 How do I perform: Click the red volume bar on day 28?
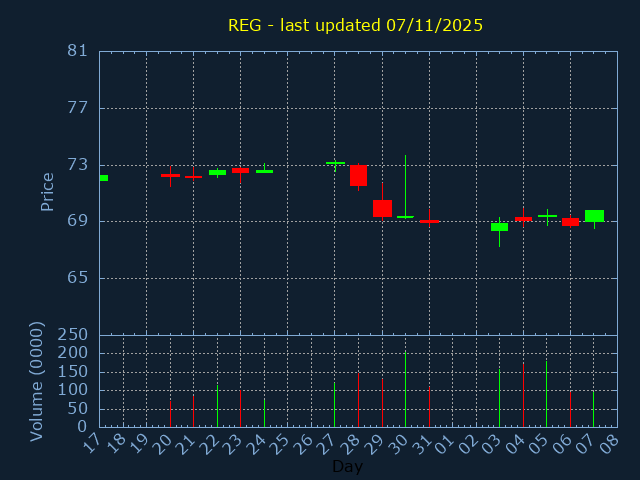358,400
